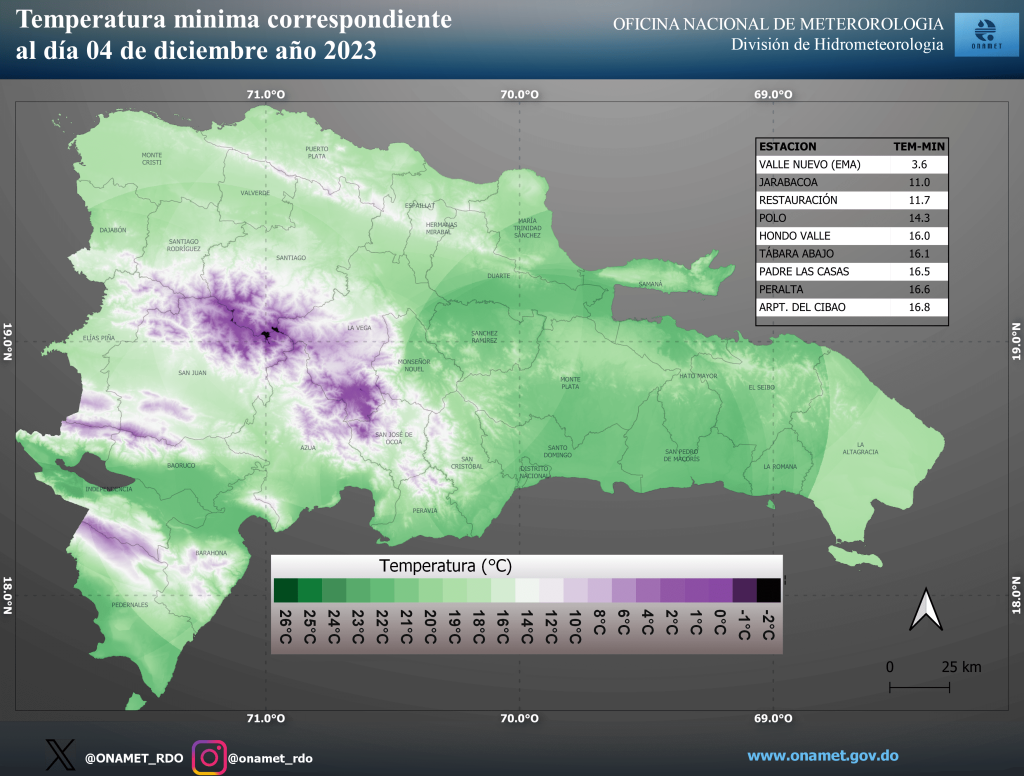This screenshot has height=776, width=1024.
Task: Click the 14°C legend swatch
Action: coord(527,590)
